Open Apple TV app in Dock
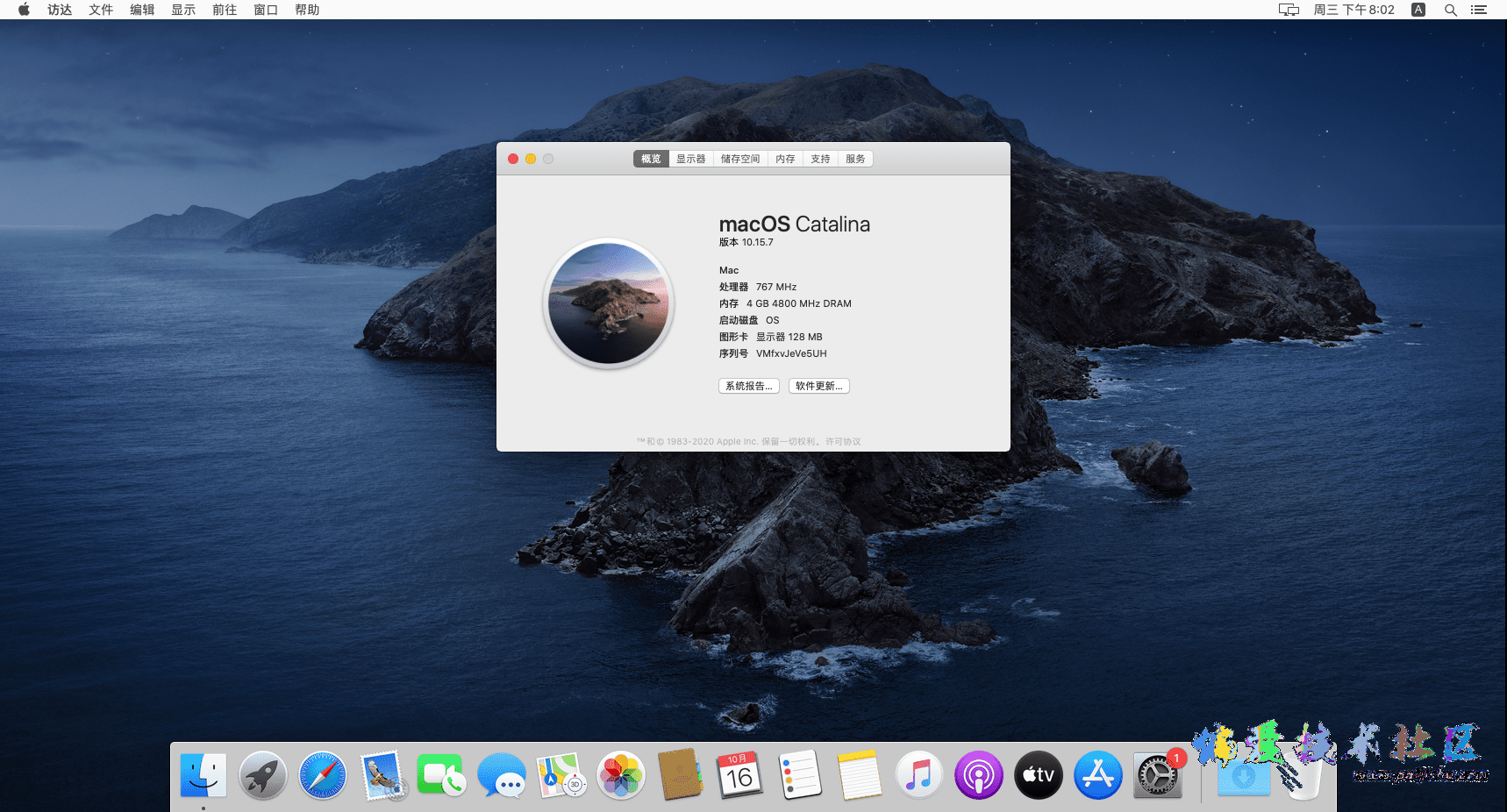Viewport: 1507px width, 812px height. pyautogui.click(x=1039, y=775)
